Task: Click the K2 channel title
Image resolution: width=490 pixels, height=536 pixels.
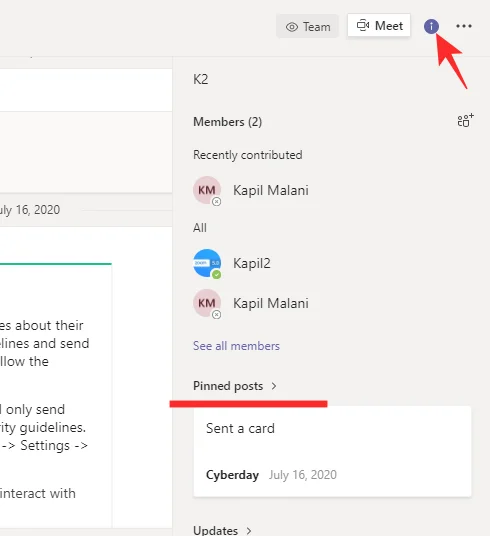Action: [x=200, y=79]
